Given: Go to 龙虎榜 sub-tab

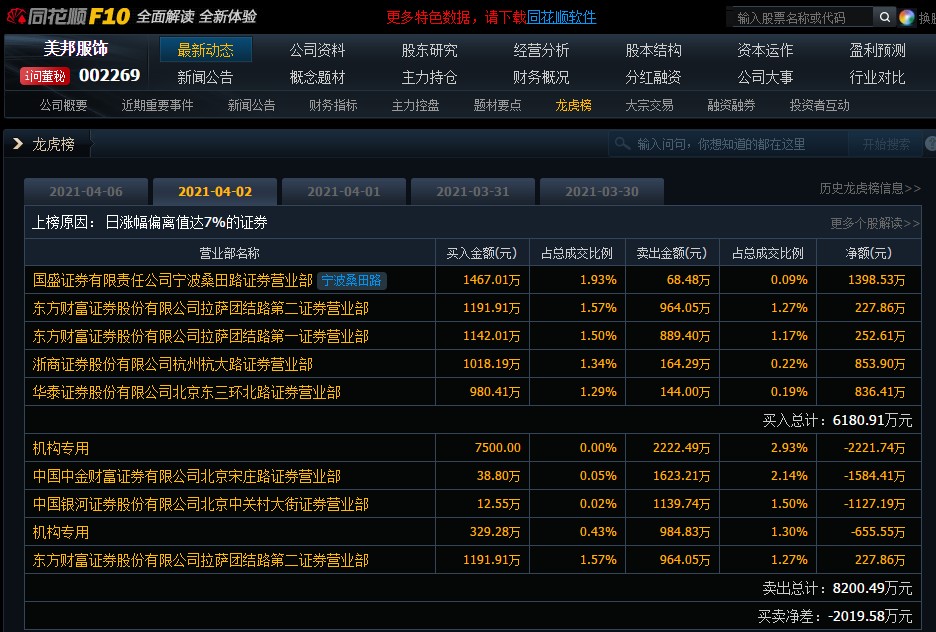Looking at the screenshot, I should (574, 106).
